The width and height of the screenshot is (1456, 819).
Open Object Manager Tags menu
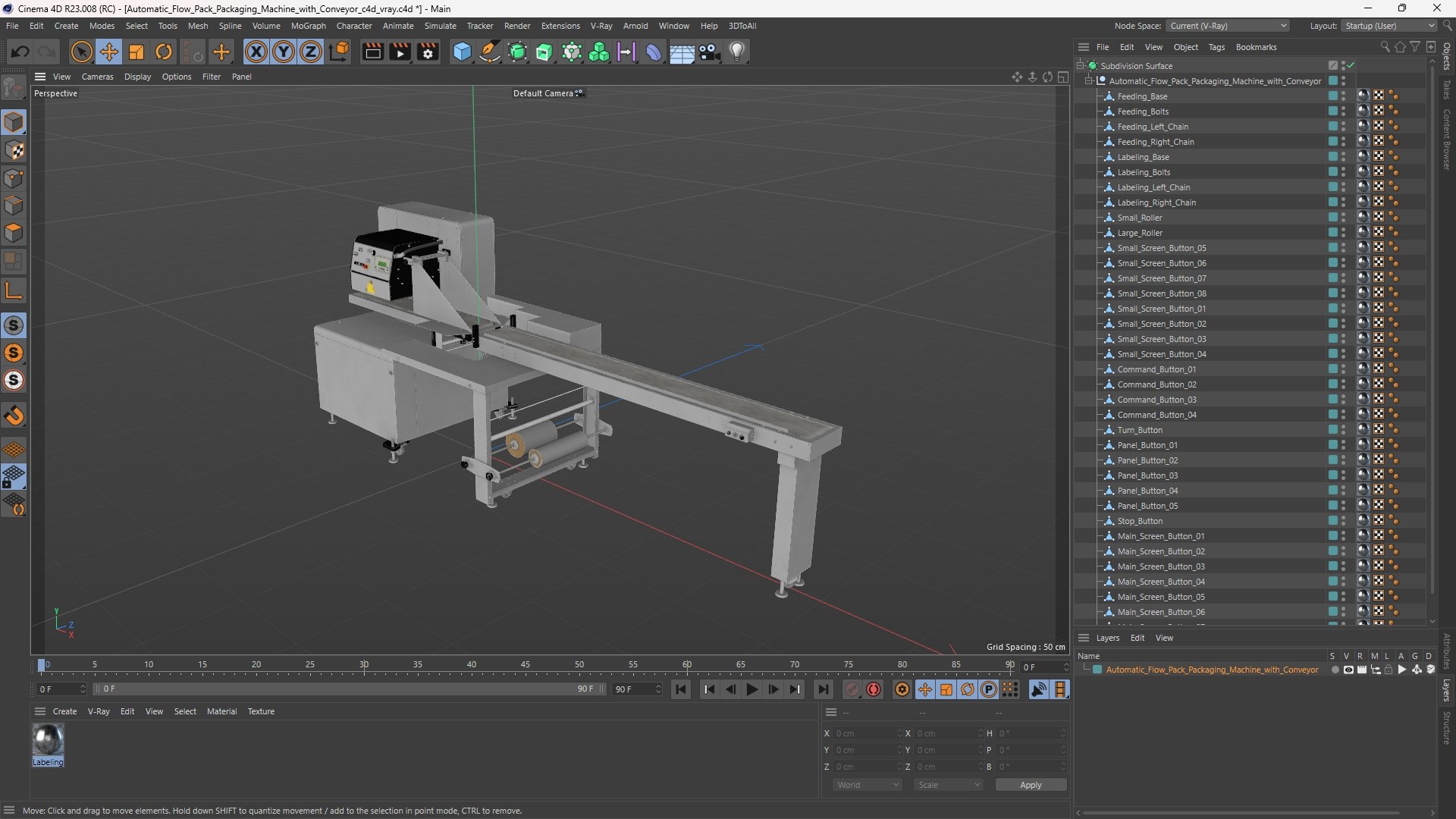pos(1216,47)
